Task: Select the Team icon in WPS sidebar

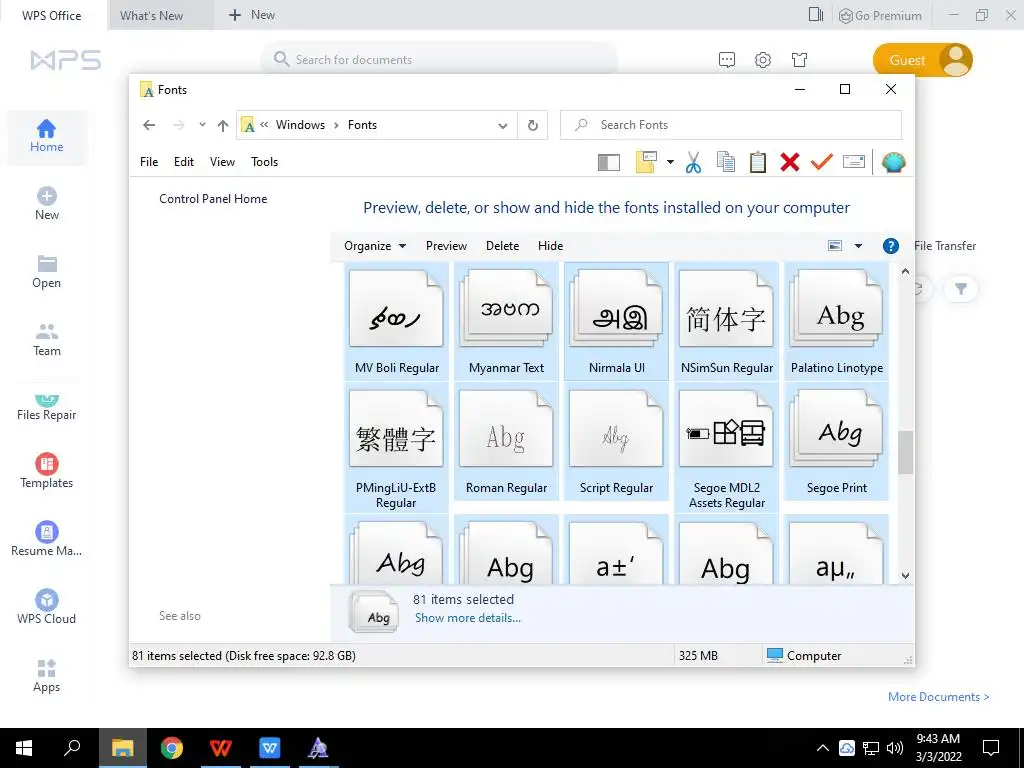Action: [46, 331]
